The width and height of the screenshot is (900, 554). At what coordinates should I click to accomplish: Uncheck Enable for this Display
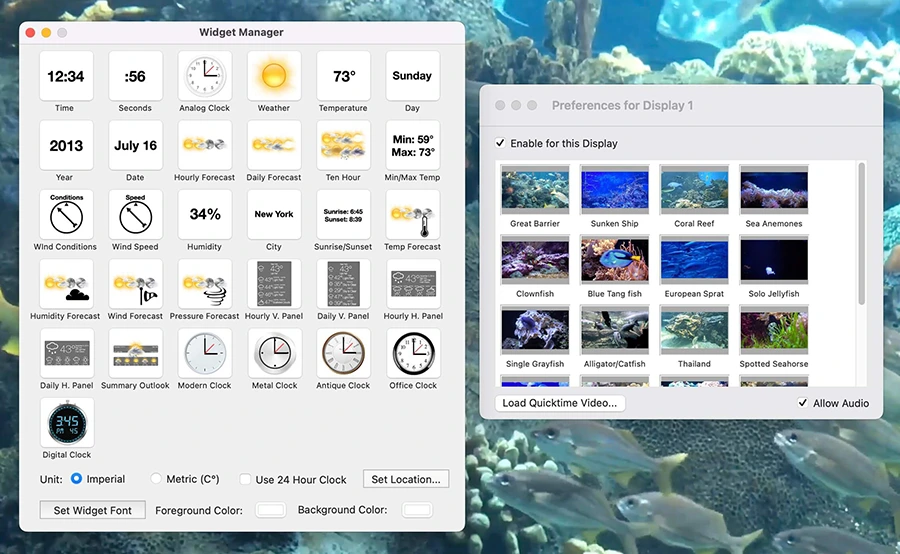point(500,143)
